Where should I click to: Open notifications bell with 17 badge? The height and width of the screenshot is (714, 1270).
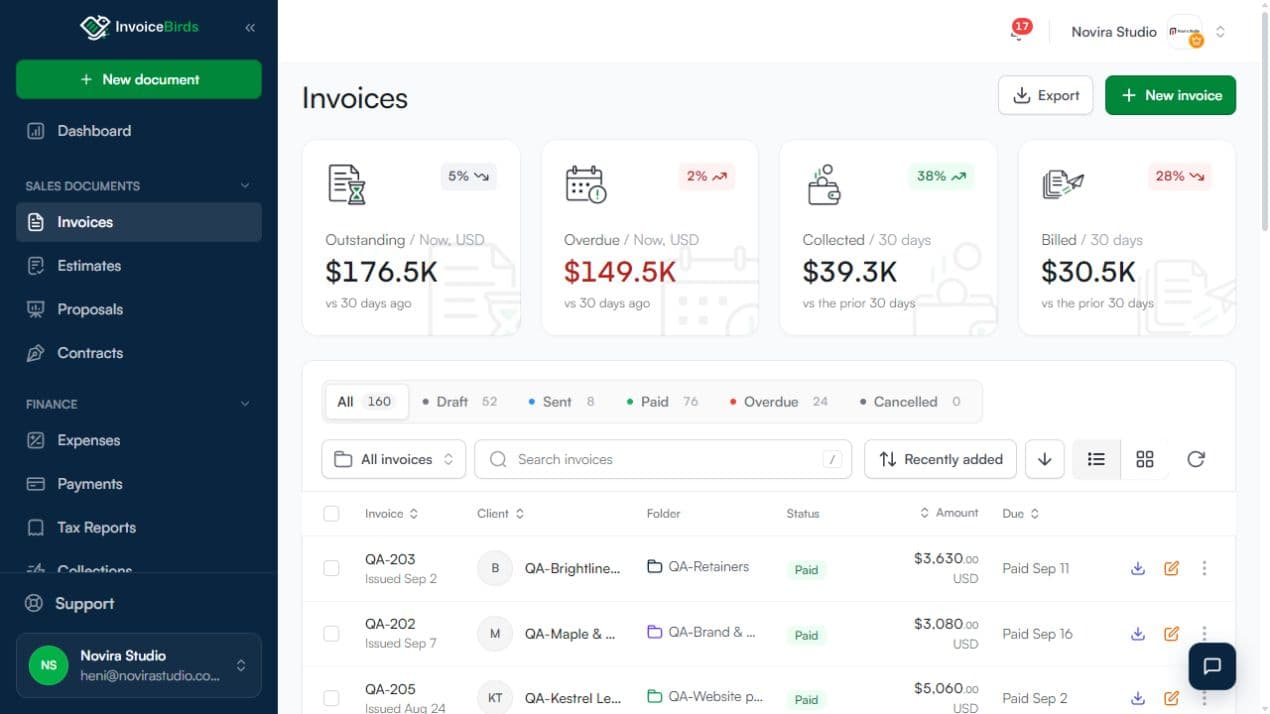coord(1019,30)
